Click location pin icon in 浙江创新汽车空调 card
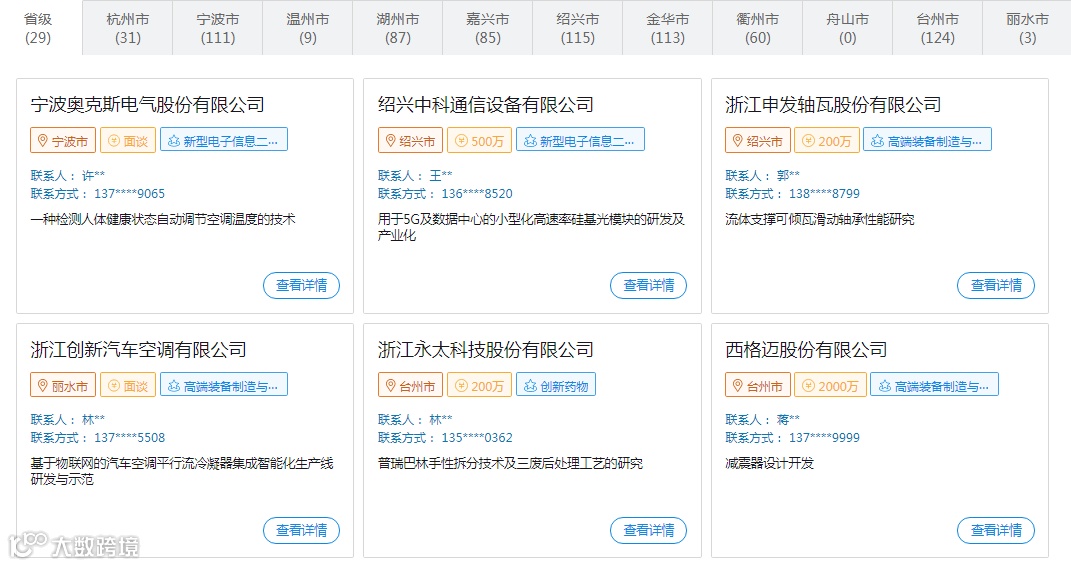1071x566 pixels. pos(42,386)
